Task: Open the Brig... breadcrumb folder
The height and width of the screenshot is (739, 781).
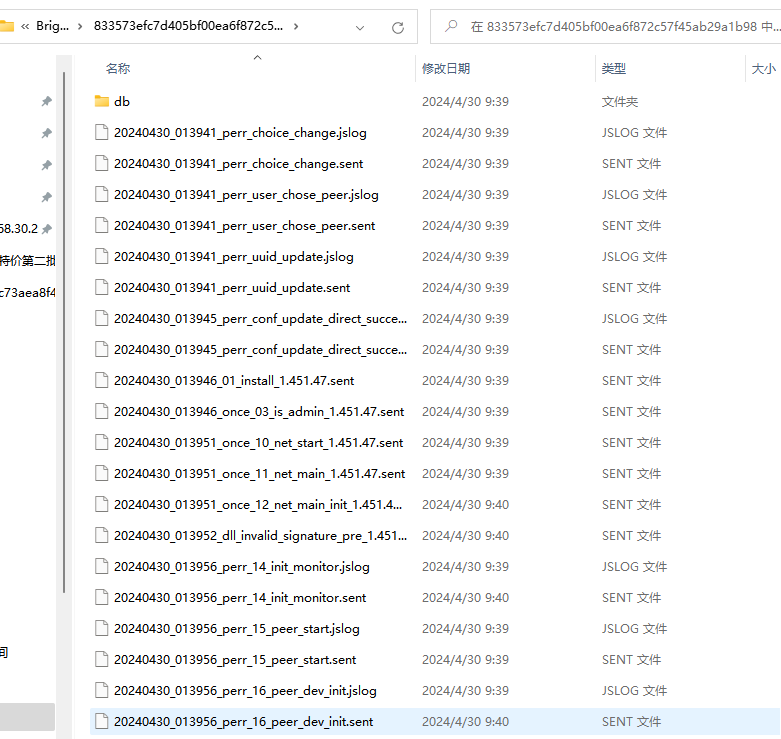Action: 52,26
